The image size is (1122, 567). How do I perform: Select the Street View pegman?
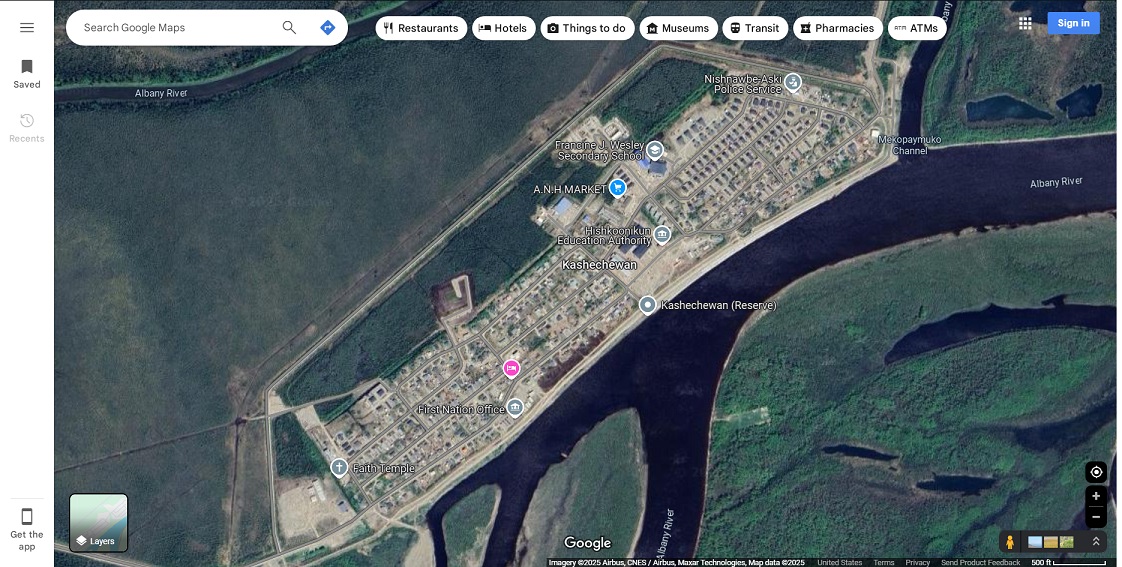[x=1010, y=542]
